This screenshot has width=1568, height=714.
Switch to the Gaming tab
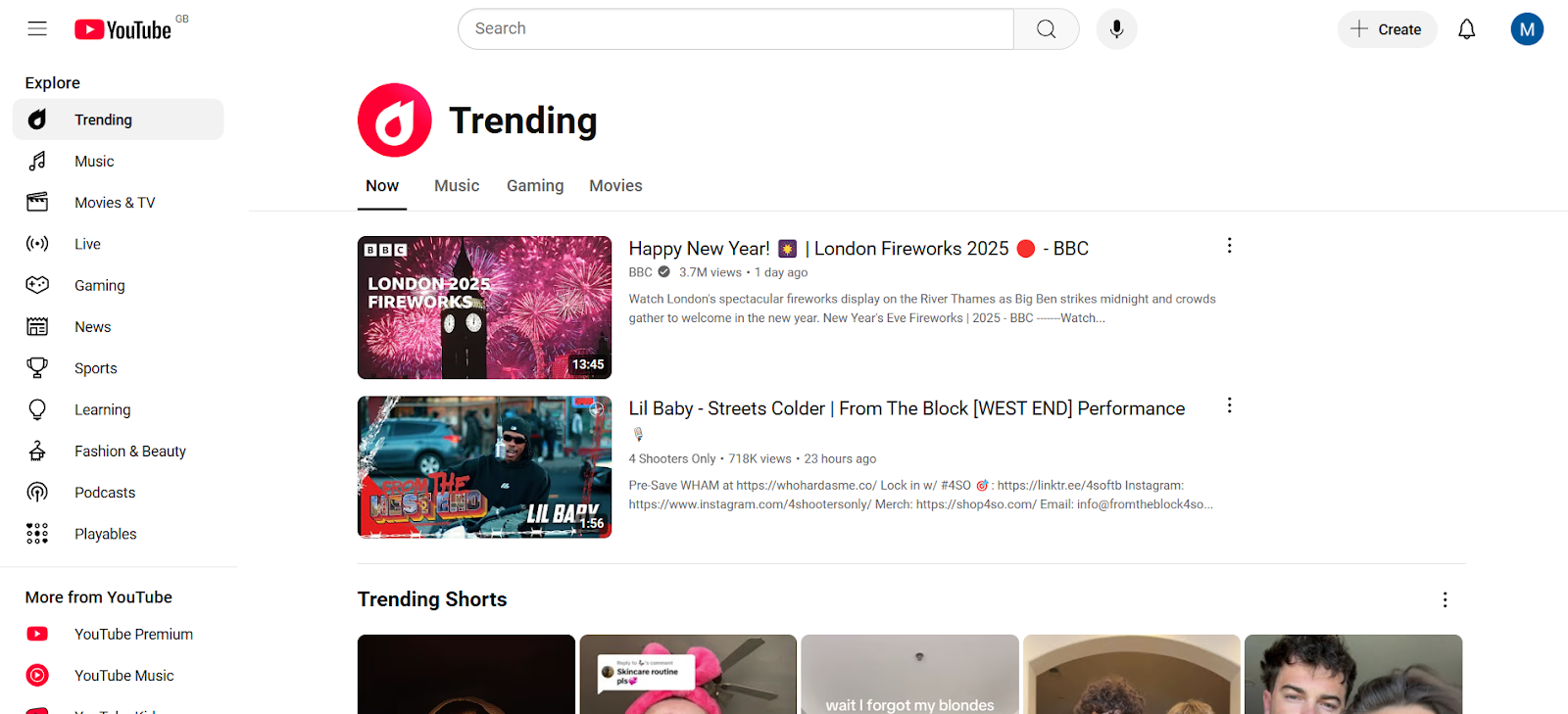(535, 186)
